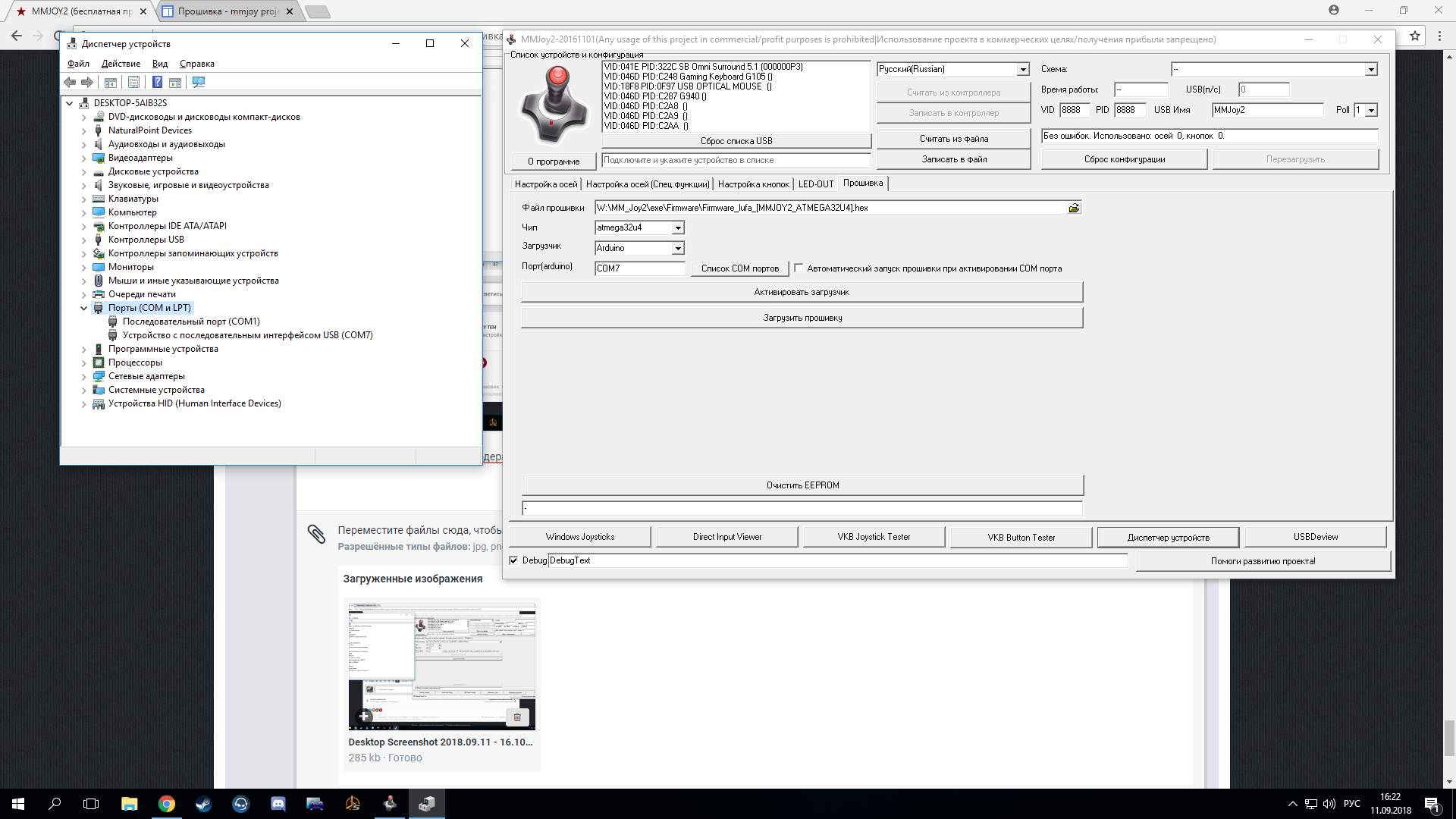Viewport: 1456px width, 819px height.
Task: Click the scan hardware monitor icon in toolbar
Action: pyautogui.click(x=199, y=82)
